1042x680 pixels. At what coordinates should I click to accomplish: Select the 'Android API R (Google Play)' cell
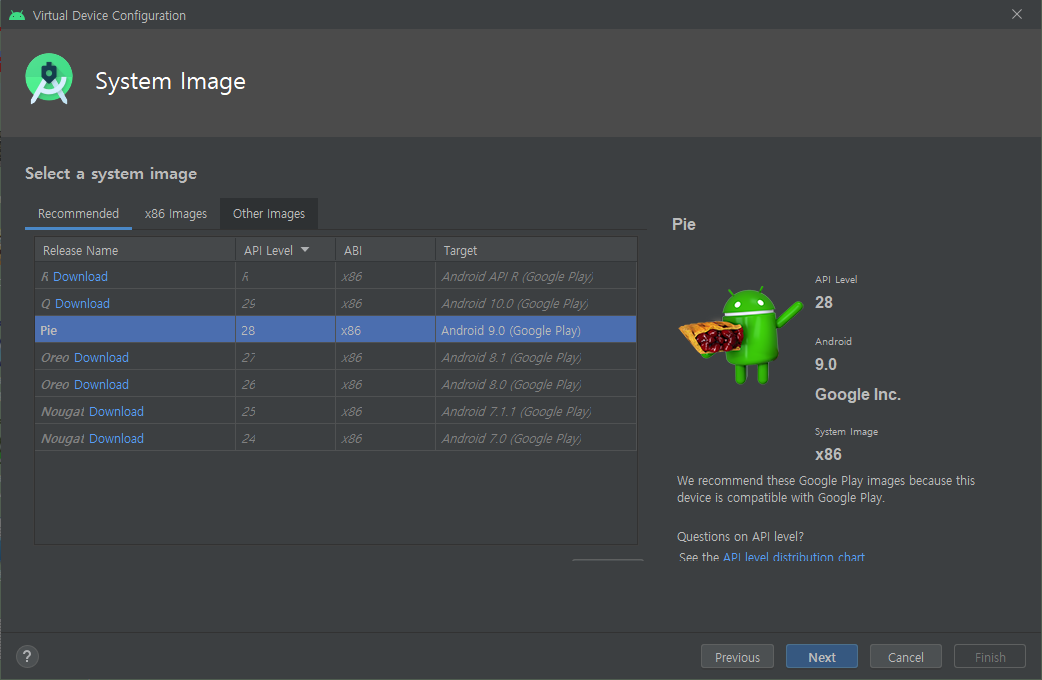point(536,277)
